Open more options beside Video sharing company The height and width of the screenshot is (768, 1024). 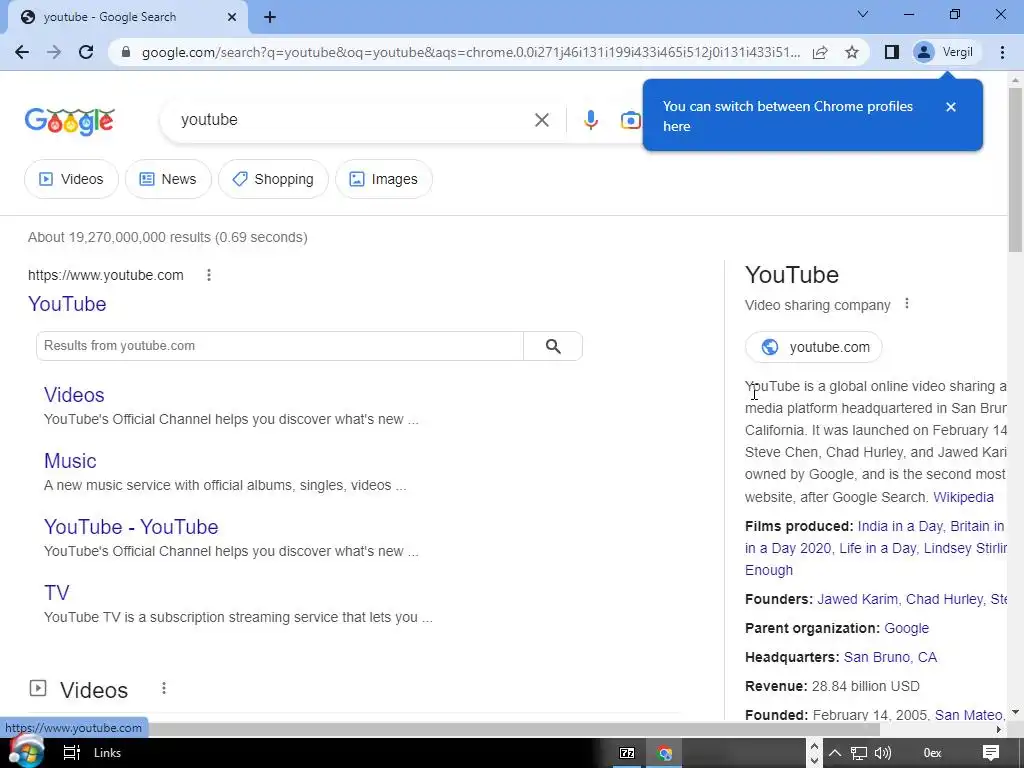pos(906,304)
